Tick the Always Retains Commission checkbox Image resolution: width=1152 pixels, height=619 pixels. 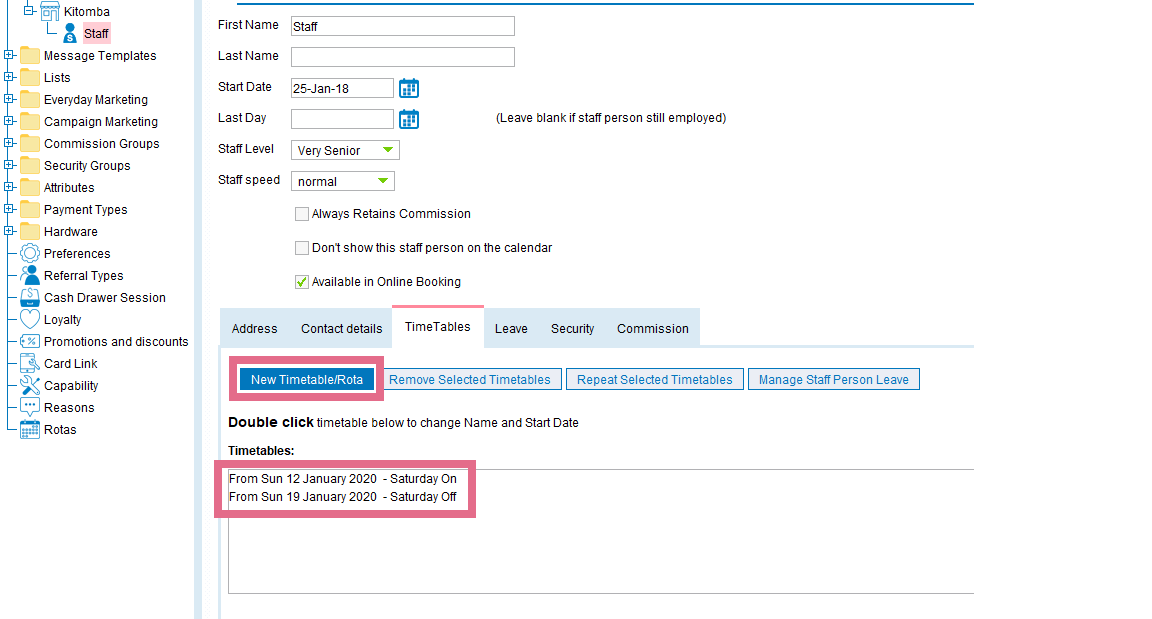tap(301, 214)
